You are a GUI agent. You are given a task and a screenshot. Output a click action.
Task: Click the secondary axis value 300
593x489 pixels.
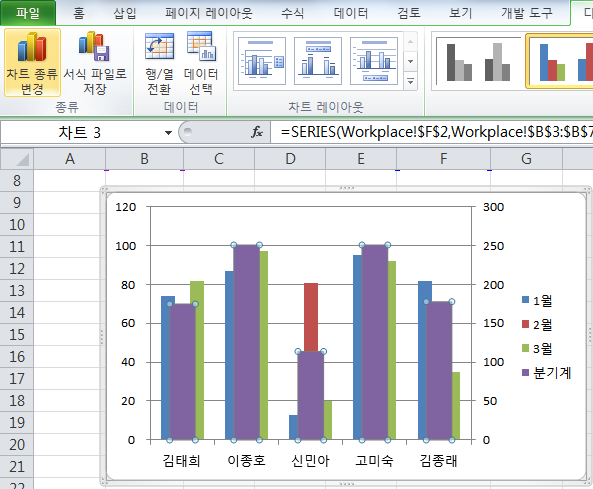[494, 207]
